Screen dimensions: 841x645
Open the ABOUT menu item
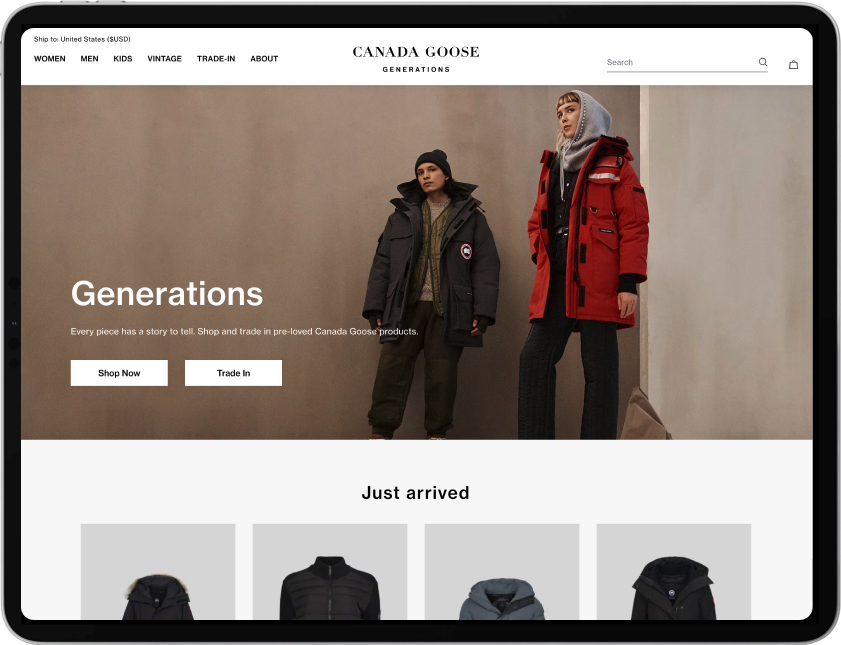[264, 58]
